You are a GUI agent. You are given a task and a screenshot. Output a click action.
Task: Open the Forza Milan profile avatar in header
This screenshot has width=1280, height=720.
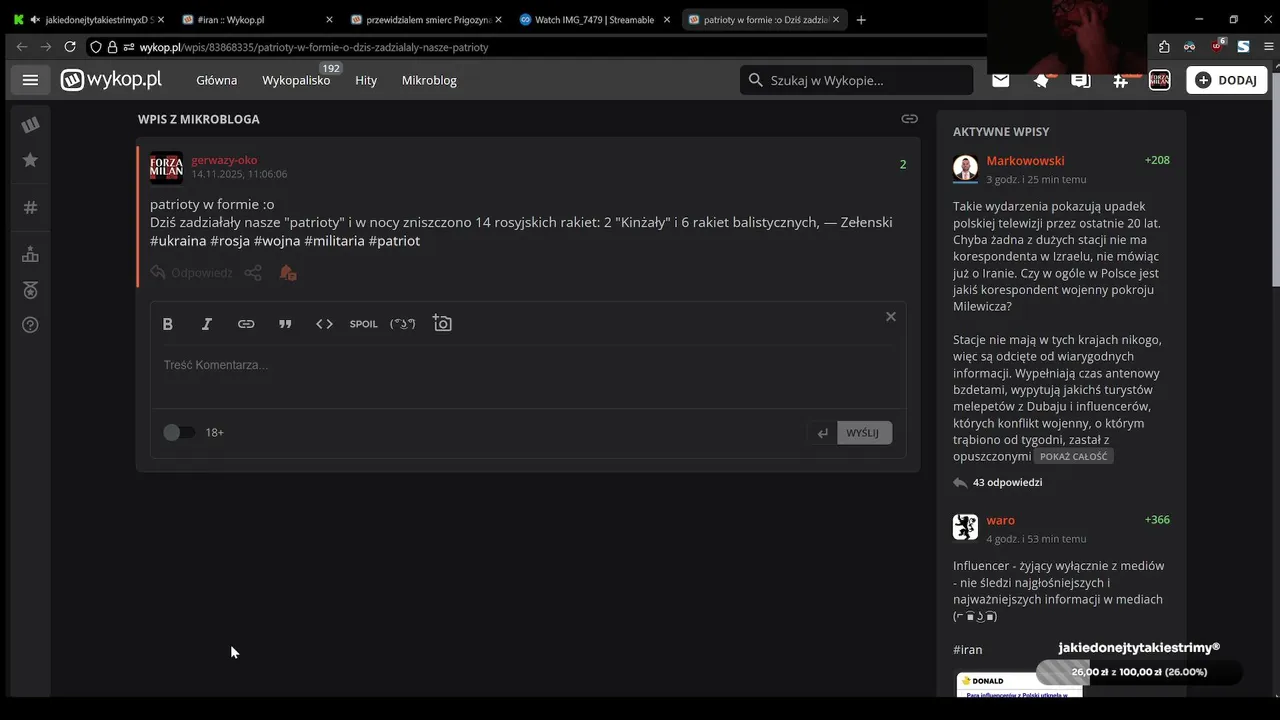click(1160, 80)
